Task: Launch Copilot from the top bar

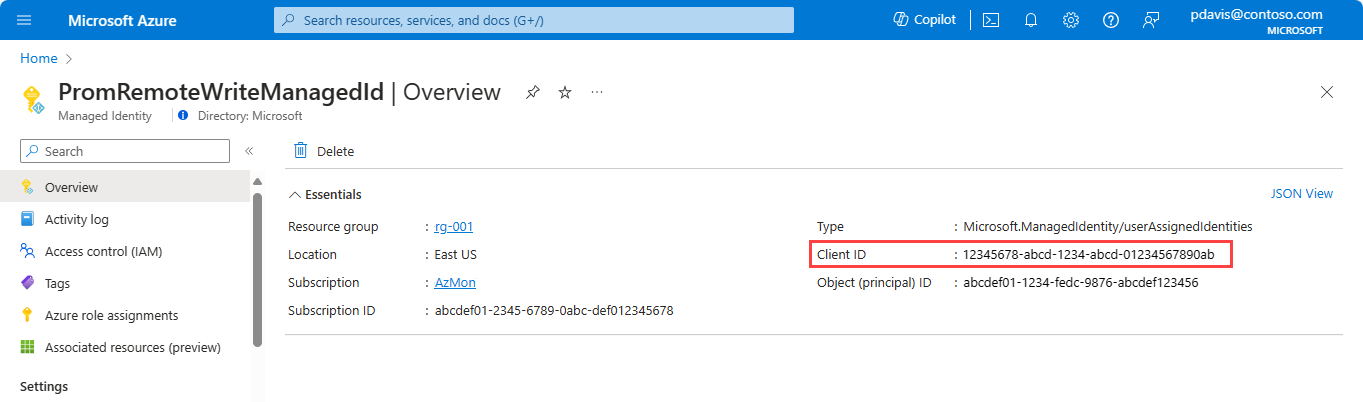Action: point(924,20)
